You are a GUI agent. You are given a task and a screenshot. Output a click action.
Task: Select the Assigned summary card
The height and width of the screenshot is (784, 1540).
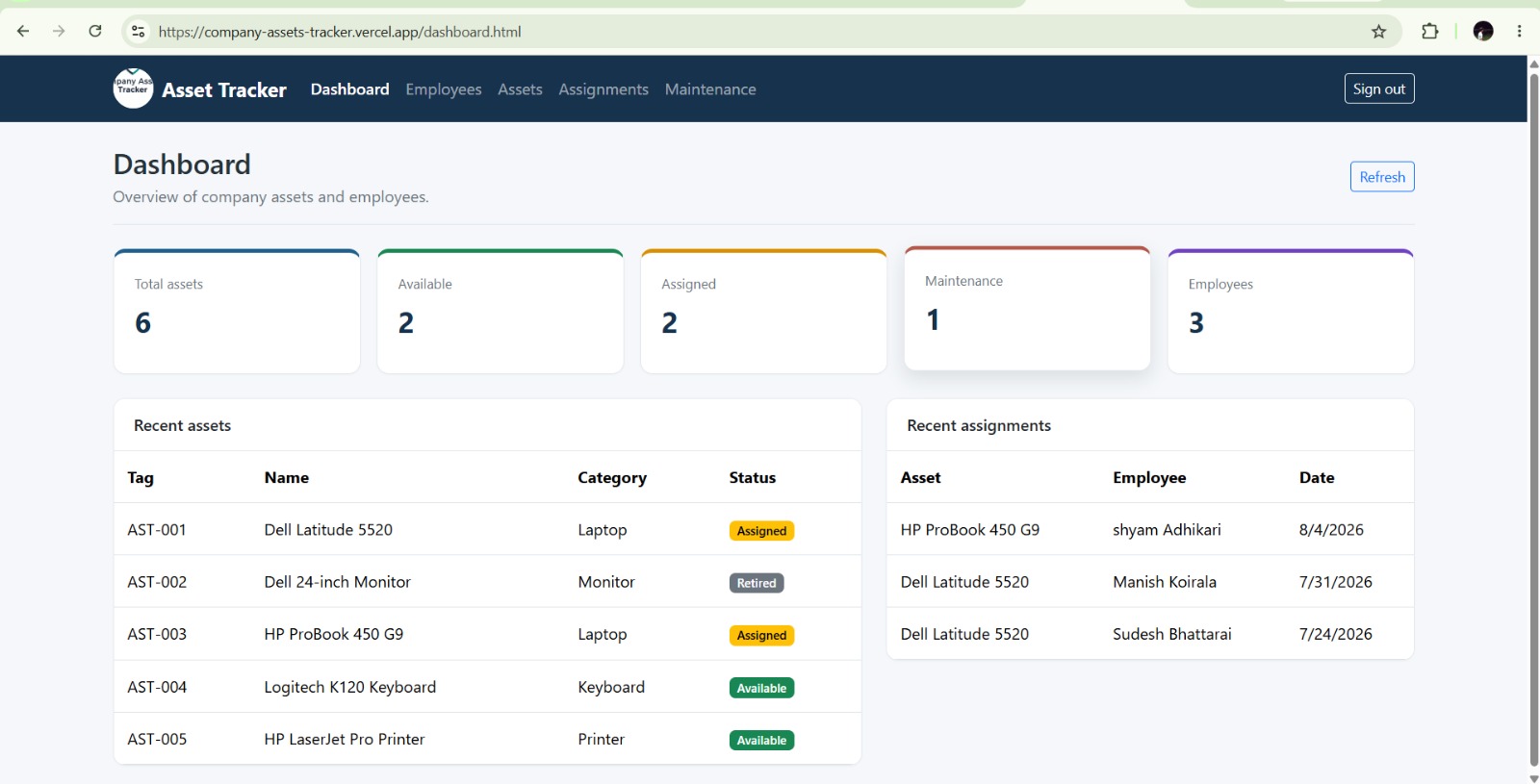[763, 312]
